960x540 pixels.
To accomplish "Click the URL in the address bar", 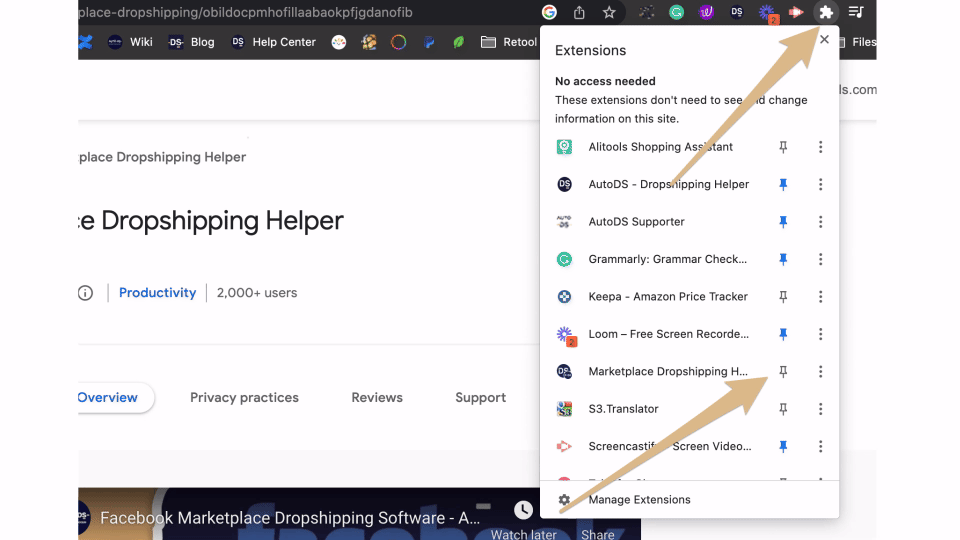I will pyautogui.click(x=246, y=12).
